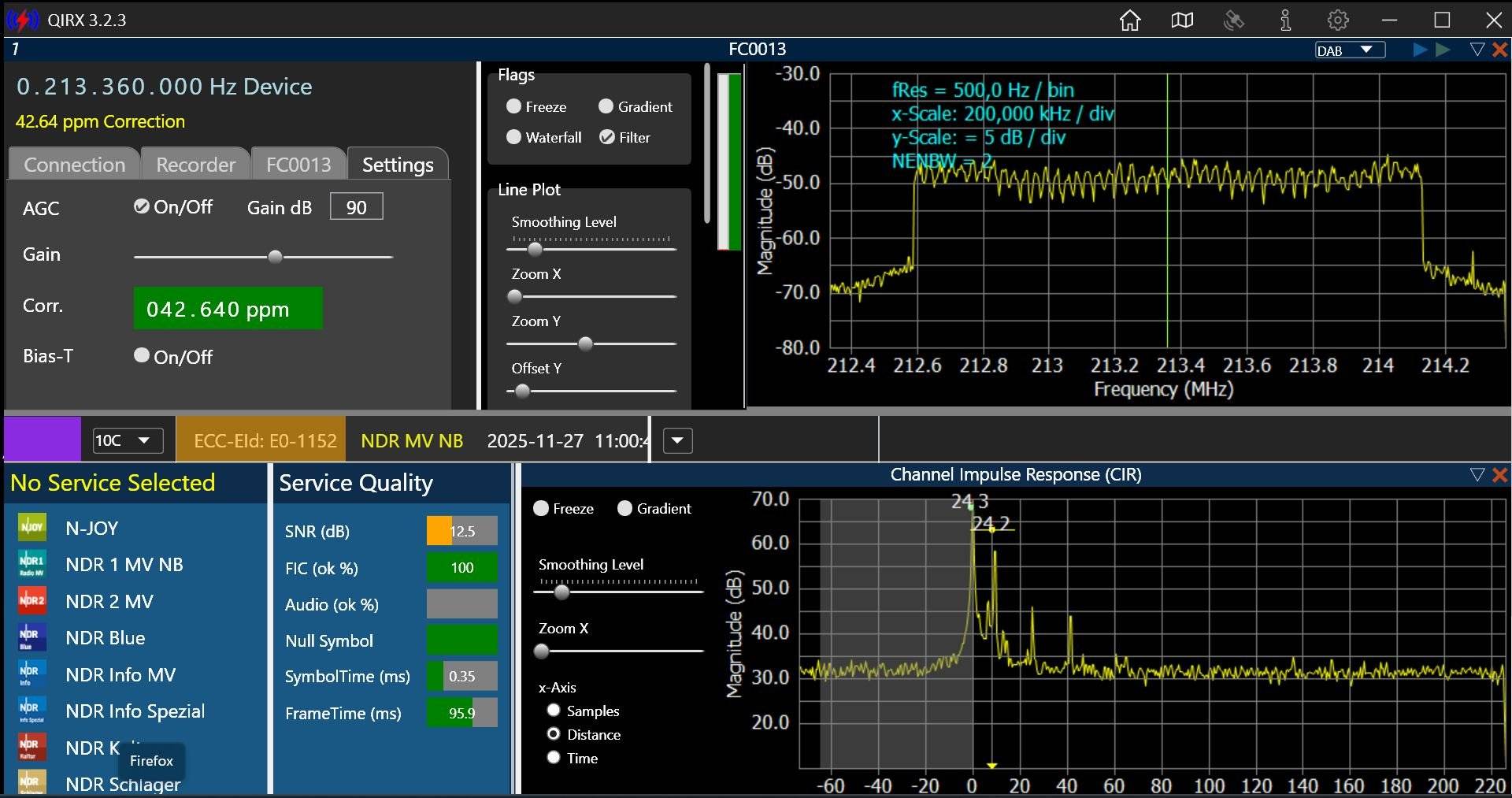Select Time for the CIR x-Axis

click(554, 758)
